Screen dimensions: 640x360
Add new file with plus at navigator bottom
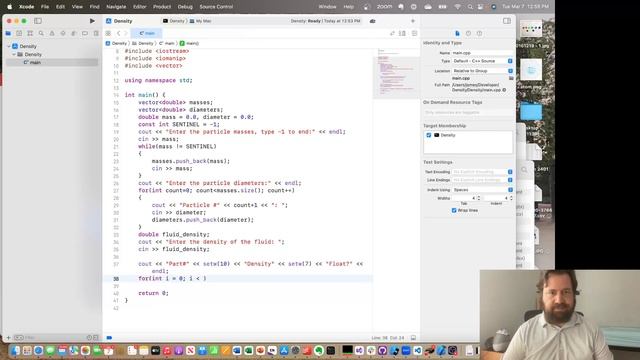click(x=8, y=338)
